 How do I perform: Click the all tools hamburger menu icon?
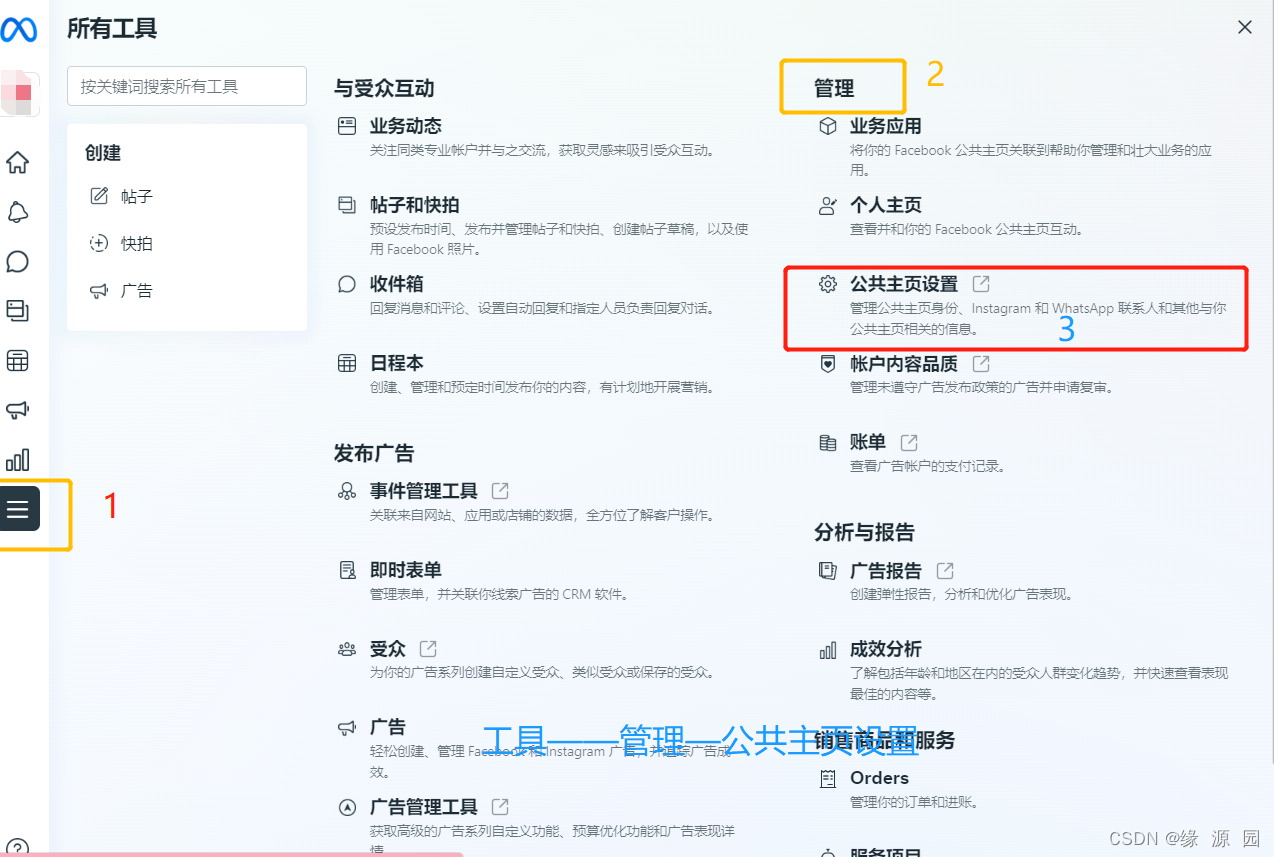(18, 509)
